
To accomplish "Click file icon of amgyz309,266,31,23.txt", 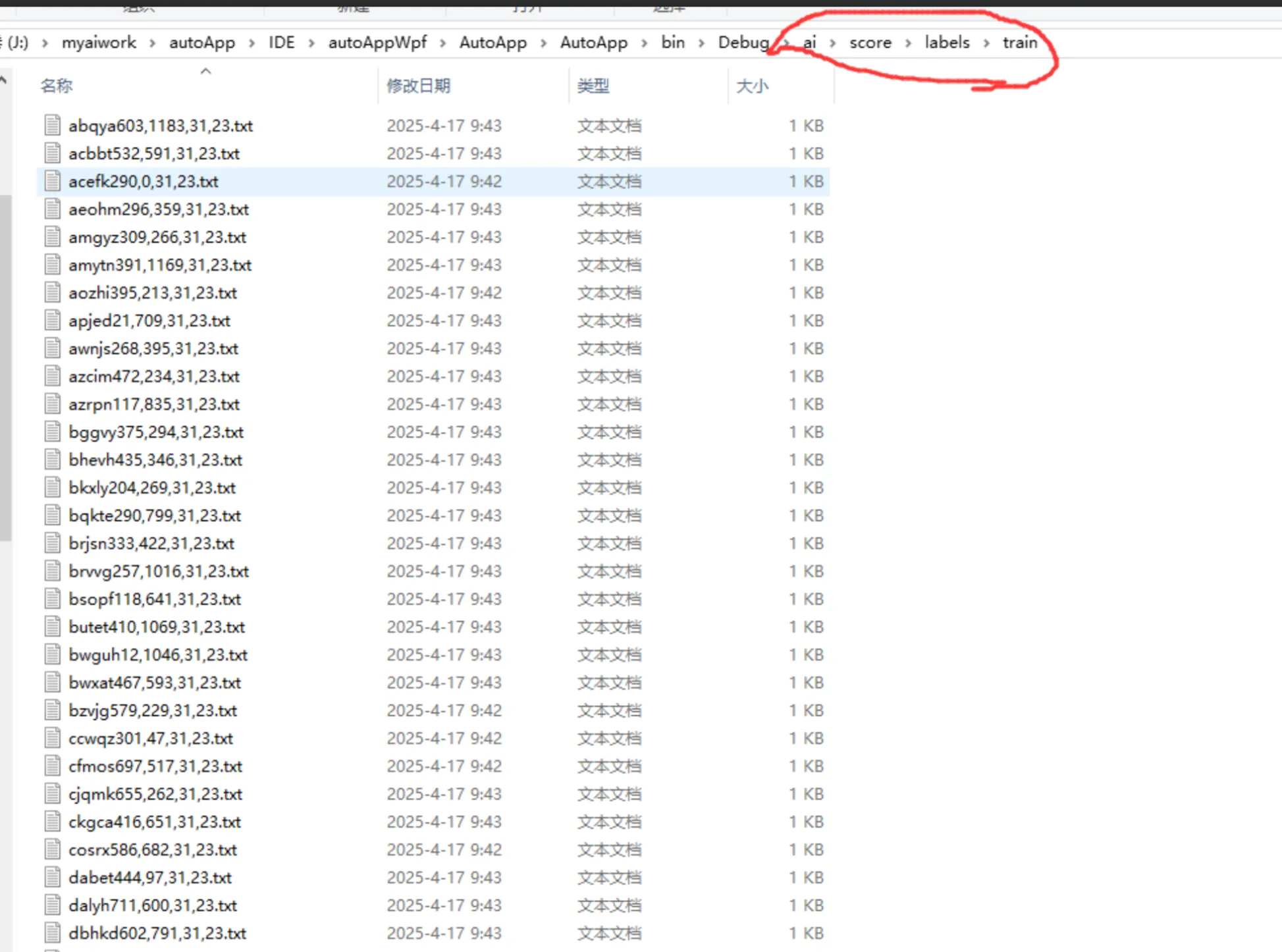I will [x=53, y=236].
